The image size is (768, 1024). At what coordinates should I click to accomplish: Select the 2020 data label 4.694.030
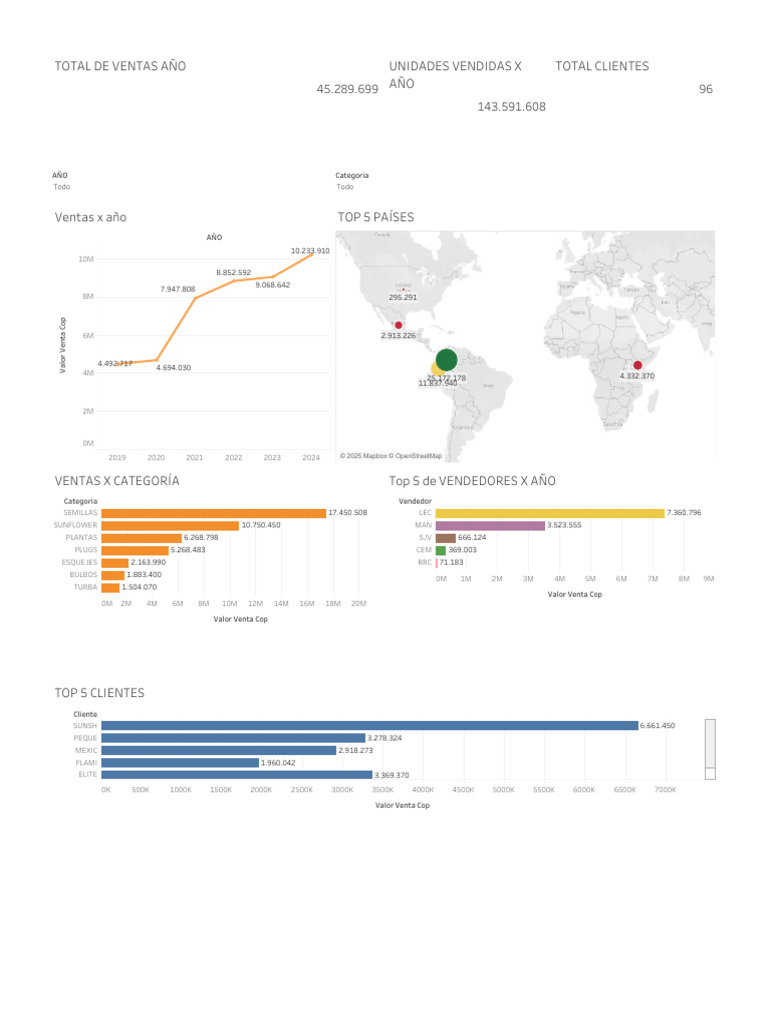(174, 368)
